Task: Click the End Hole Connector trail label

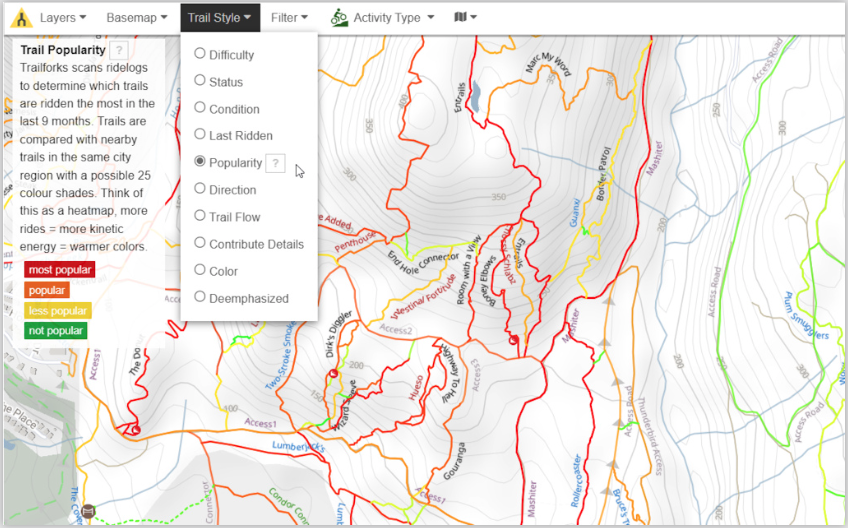Action: (x=423, y=263)
